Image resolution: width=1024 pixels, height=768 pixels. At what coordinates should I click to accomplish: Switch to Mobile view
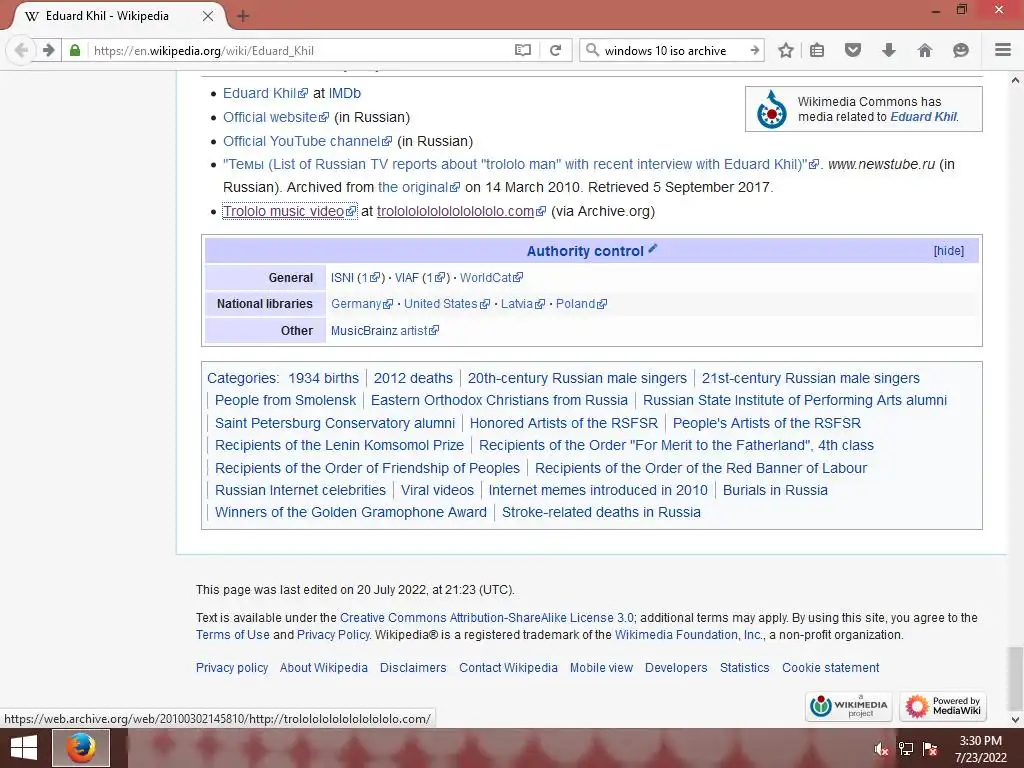tap(601, 667)
